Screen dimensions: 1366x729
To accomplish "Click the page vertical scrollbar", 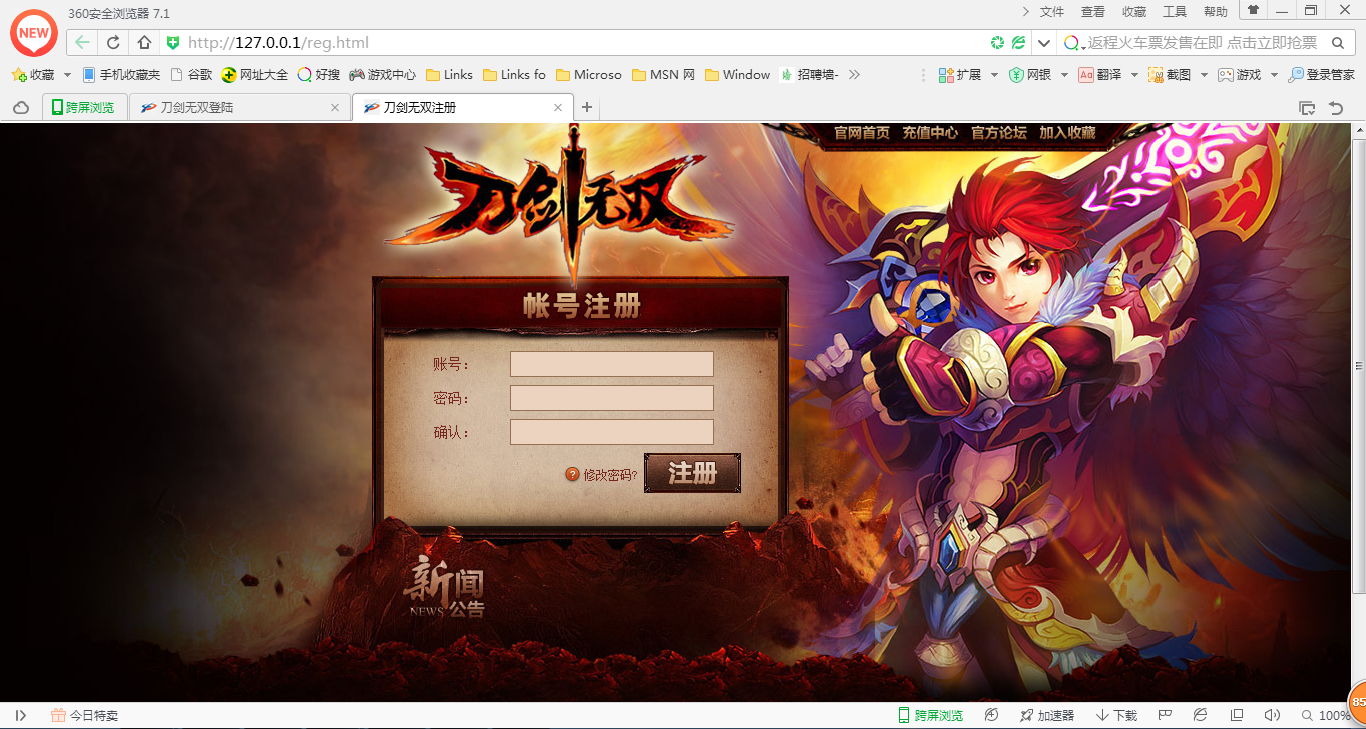I will 1358,365.
